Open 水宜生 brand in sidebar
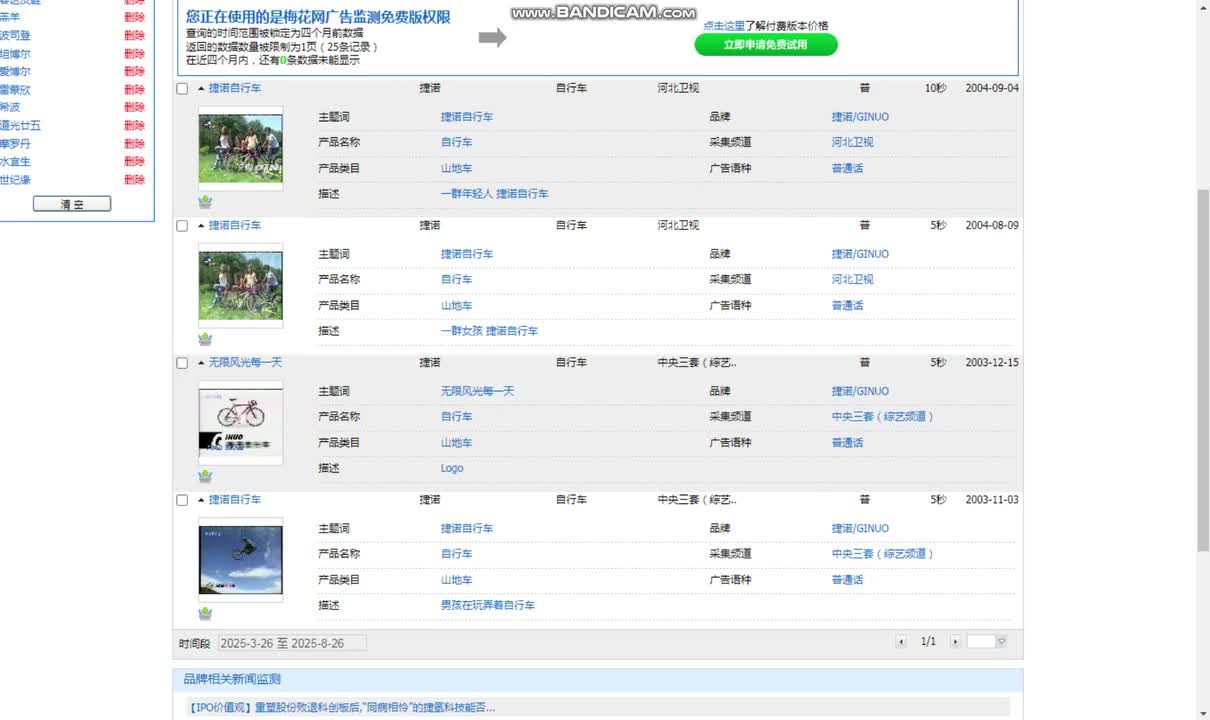Viewport: 1210px width, 720px height. point(15,161)
